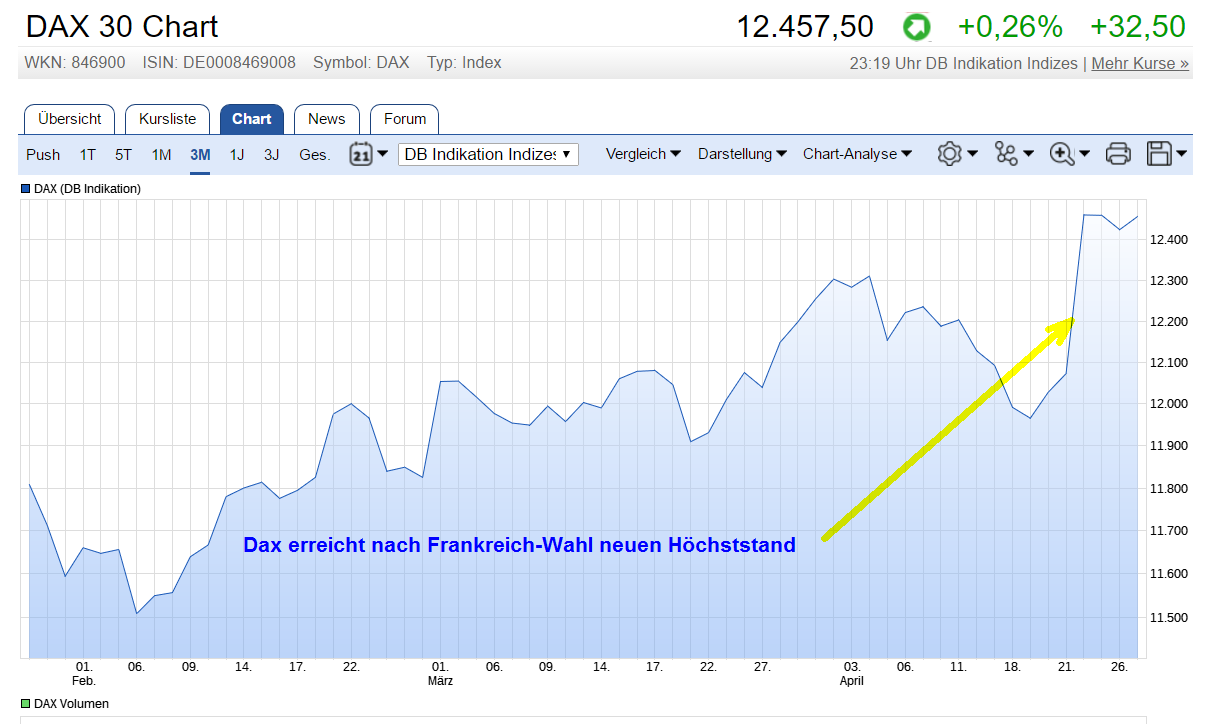The width and height of the screenshot is (1212, 724).
Task: Click the blue DAX (DB Indikation) legend marker
Action: 24,188
